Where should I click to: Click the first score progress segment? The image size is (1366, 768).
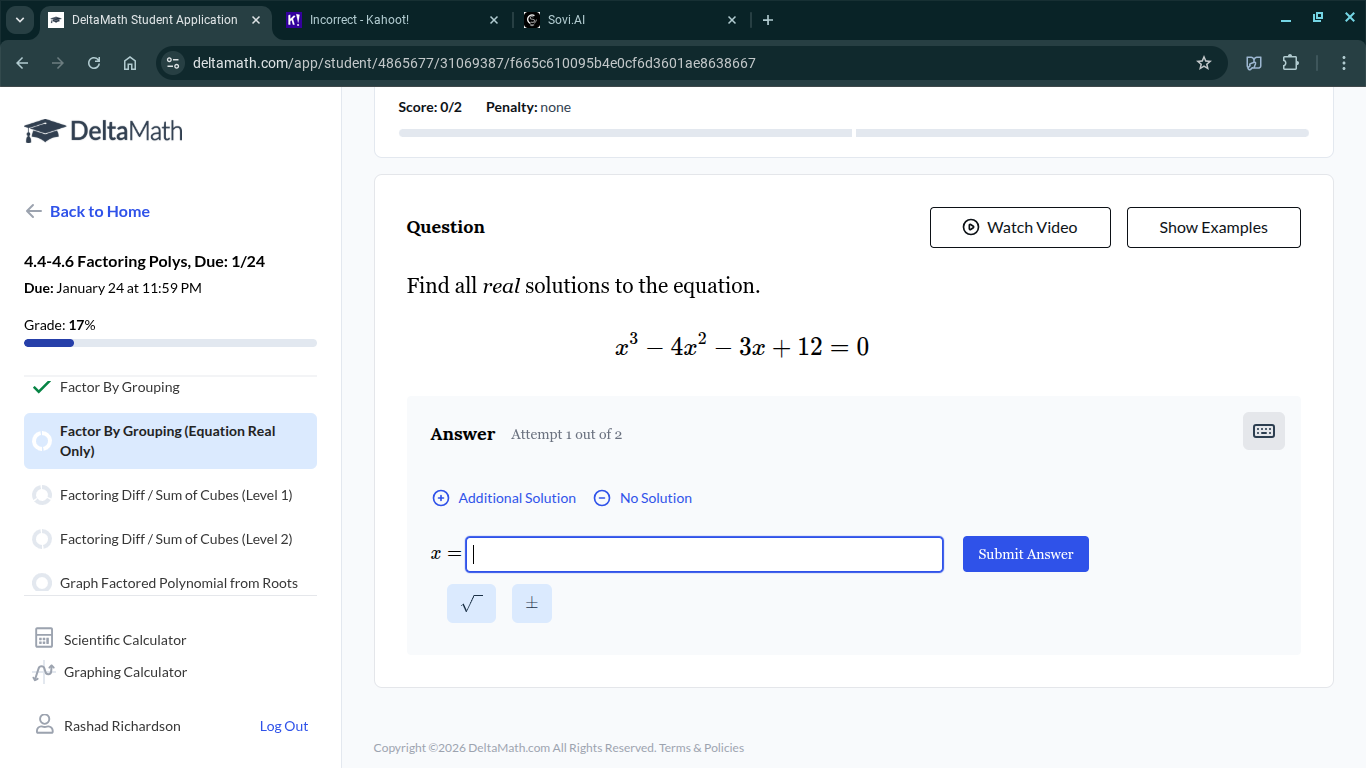click(x=625, y=133)
